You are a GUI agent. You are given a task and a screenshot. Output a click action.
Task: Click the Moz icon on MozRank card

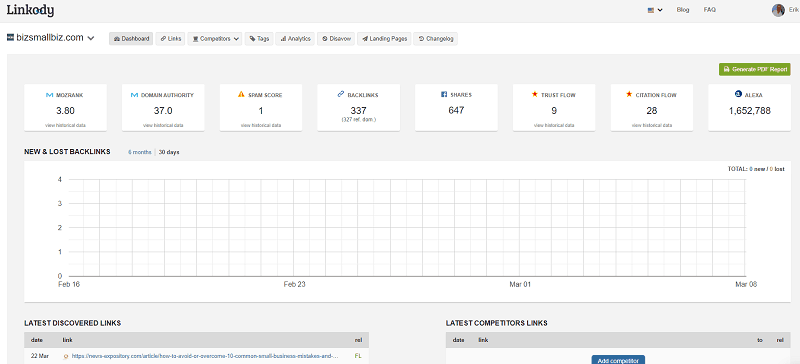(x=49, y=95)
